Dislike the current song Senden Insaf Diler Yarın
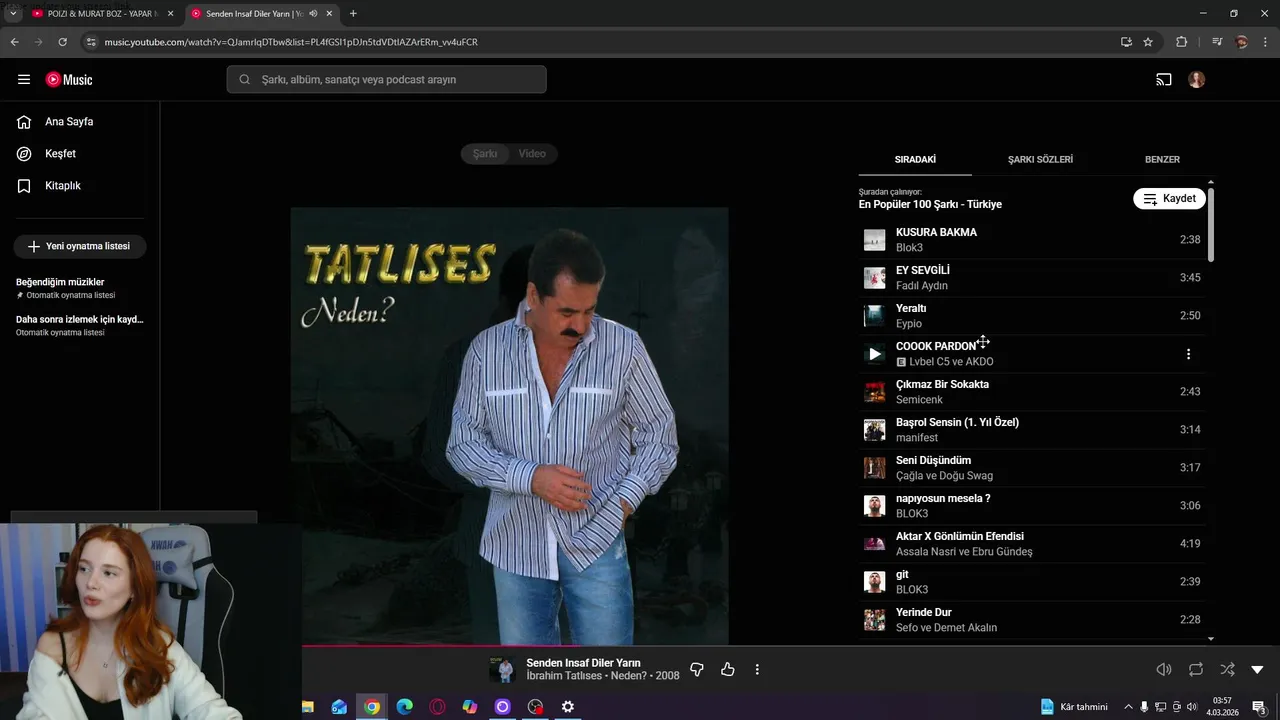 point(697,669)
